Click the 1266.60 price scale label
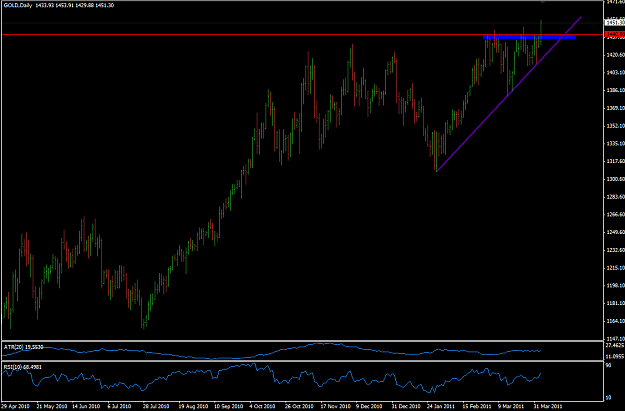The height and width of the screenshot is (411, 625). (x=616, y=214)
